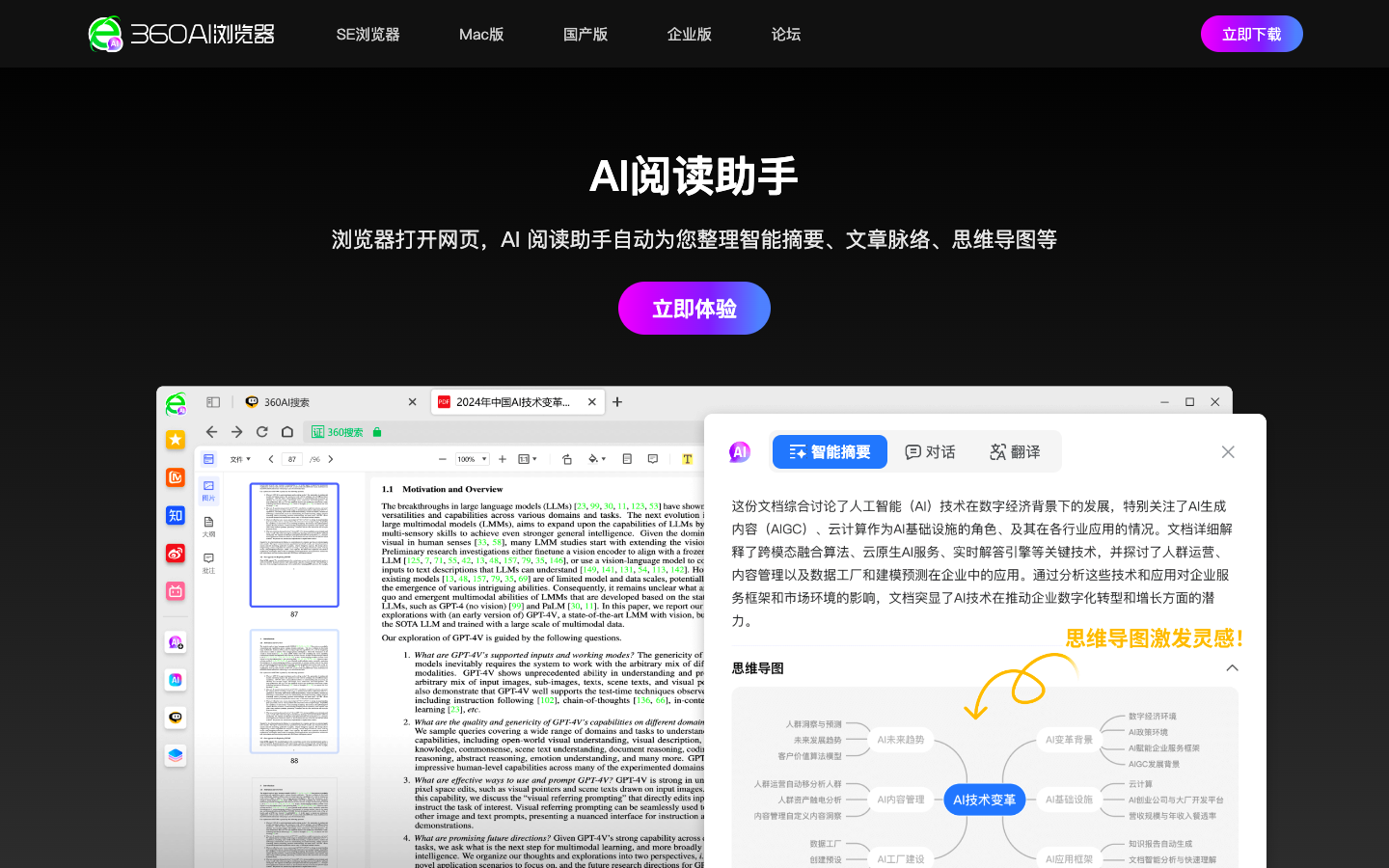Zoom out with the minus button

(443, 459)
